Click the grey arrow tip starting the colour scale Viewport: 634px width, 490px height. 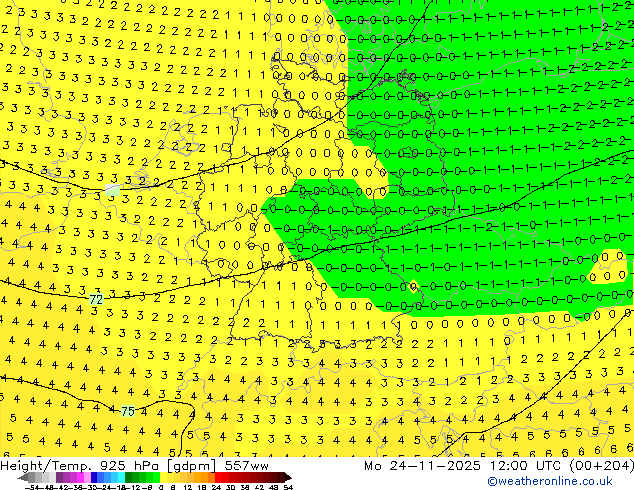pyautogui.click(x=23, y=477)
